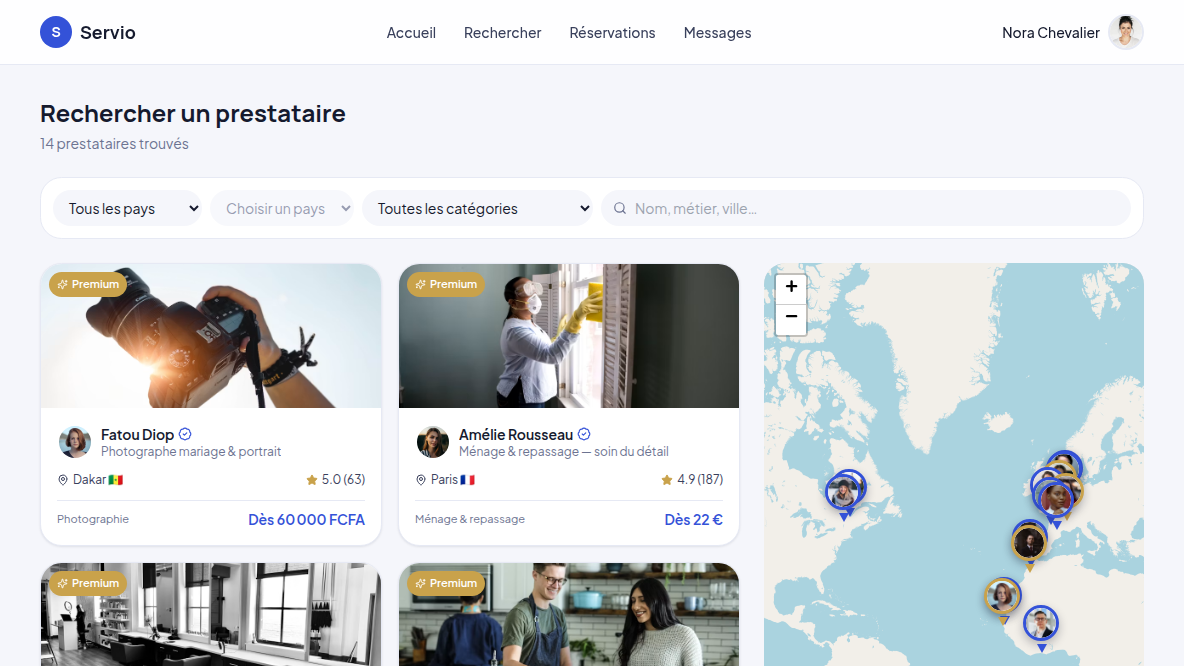Click the search magnifier icon
The width and height of the screenshot is (1184, 666).
620,208
